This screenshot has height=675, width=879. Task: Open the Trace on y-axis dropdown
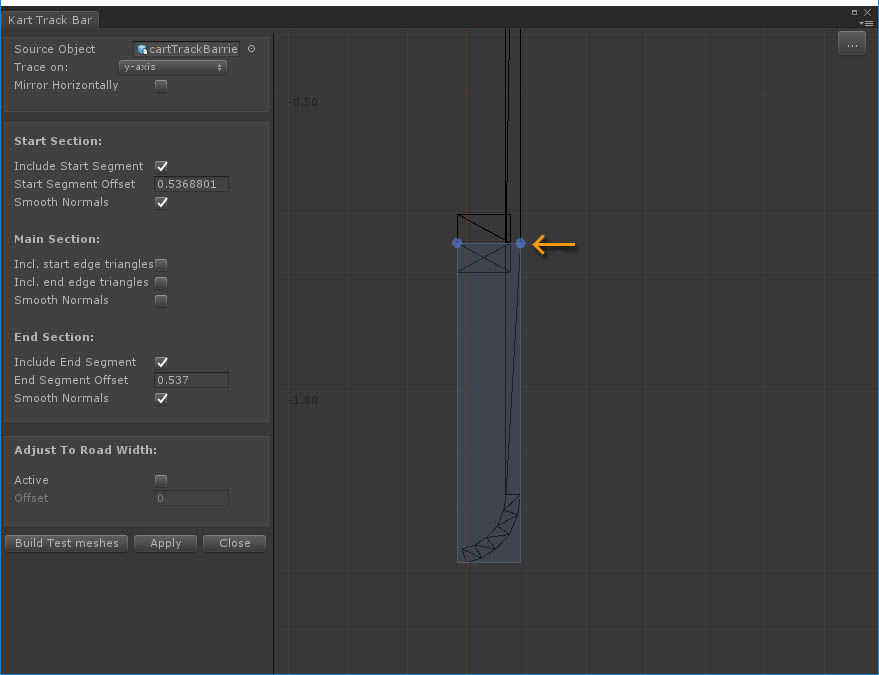click(173, 67)
